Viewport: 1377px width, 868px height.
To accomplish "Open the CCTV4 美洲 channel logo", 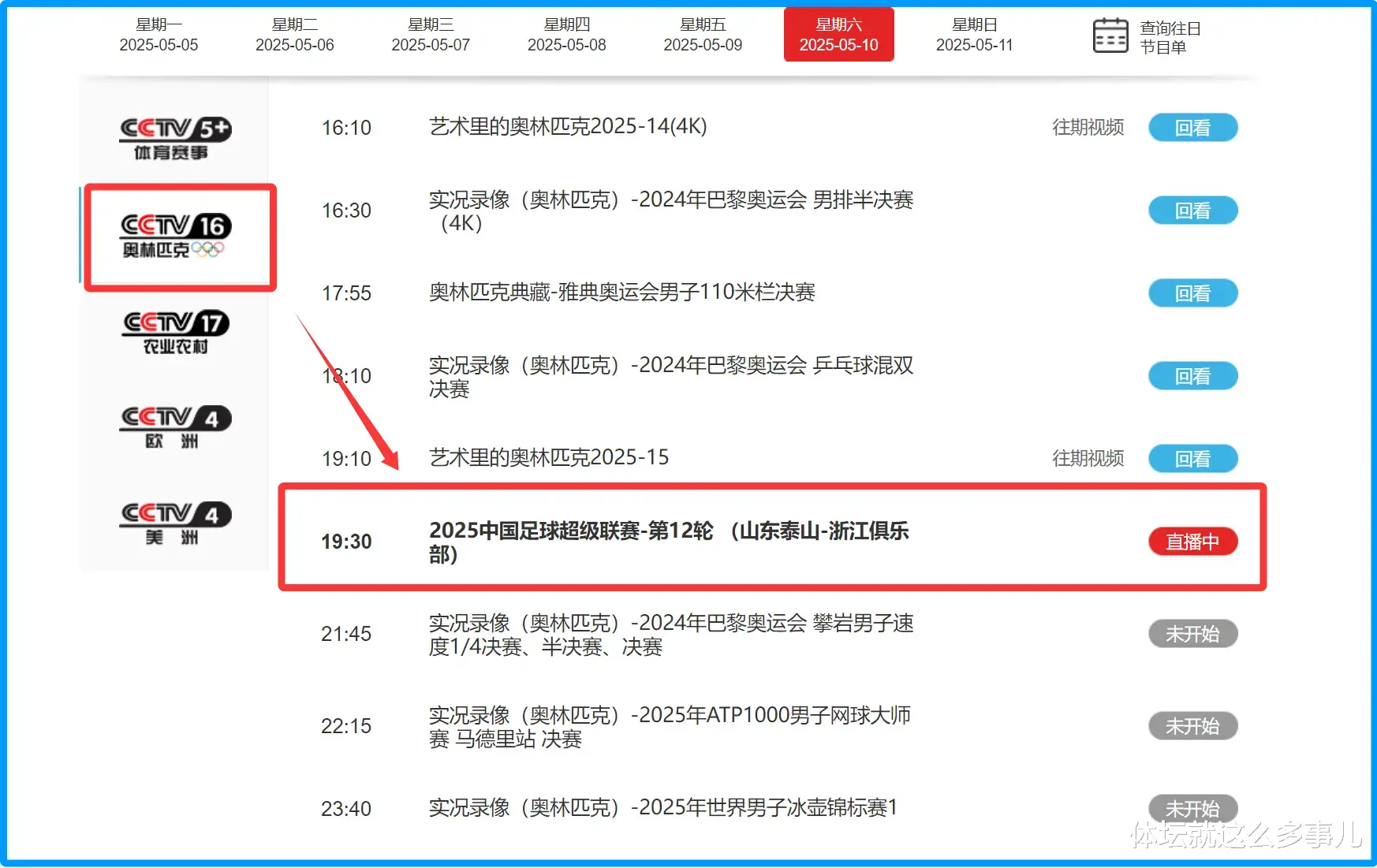I will tap(175, 523).
